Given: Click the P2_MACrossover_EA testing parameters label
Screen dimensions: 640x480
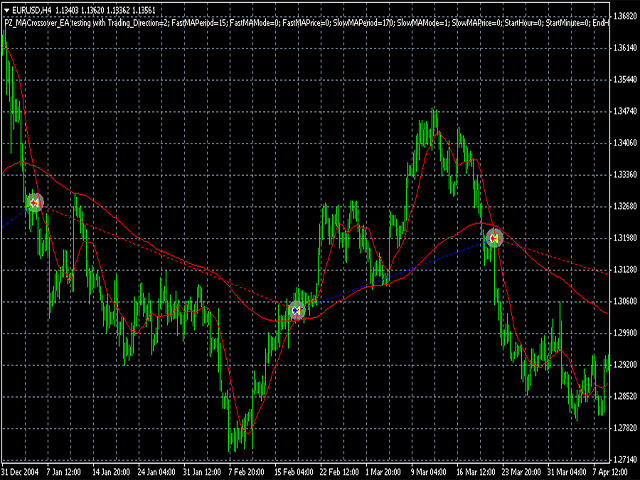Looking at the screenshot, I should pyautogui.click(x=306, y=23).
